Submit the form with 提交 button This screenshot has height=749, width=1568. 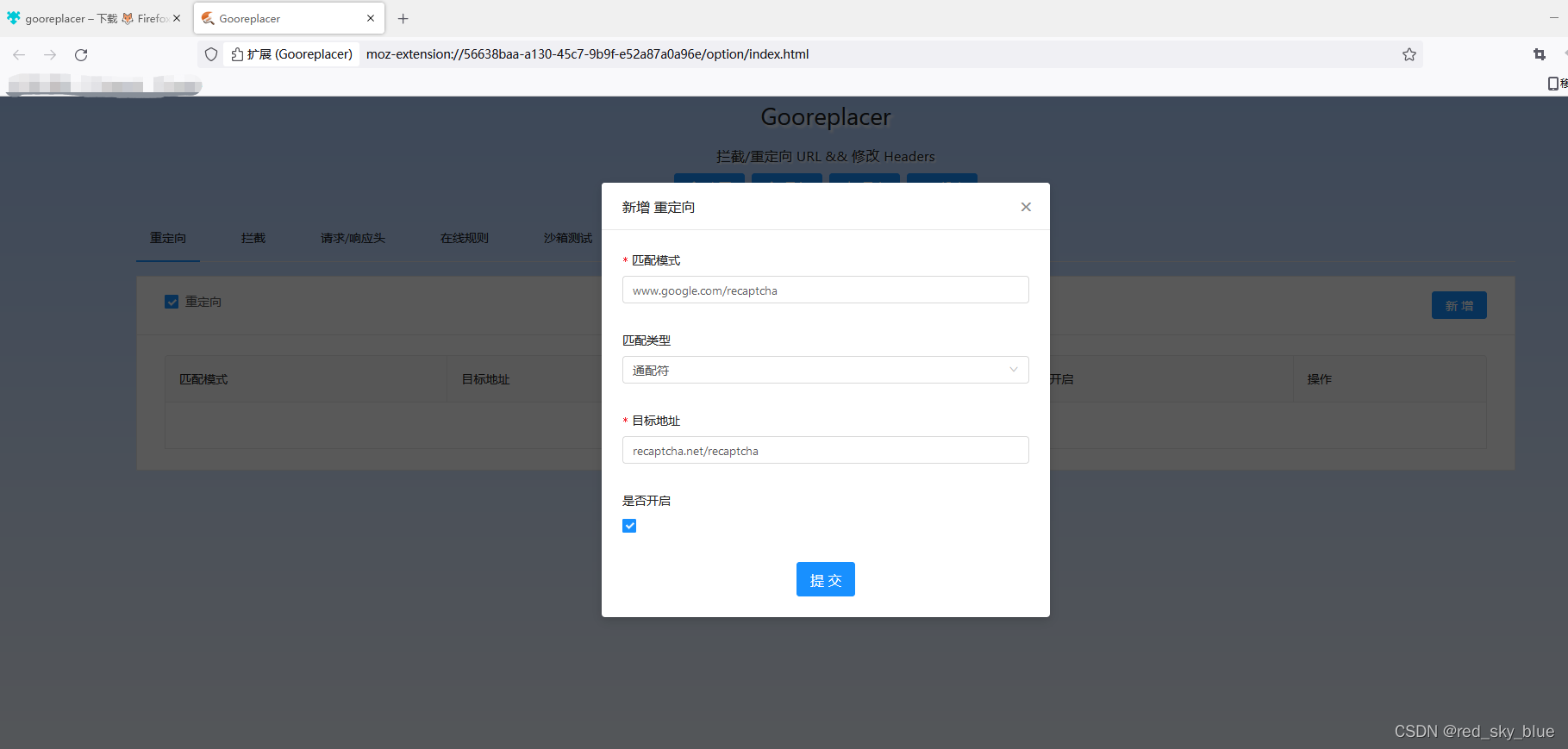(x=825, y=579)
